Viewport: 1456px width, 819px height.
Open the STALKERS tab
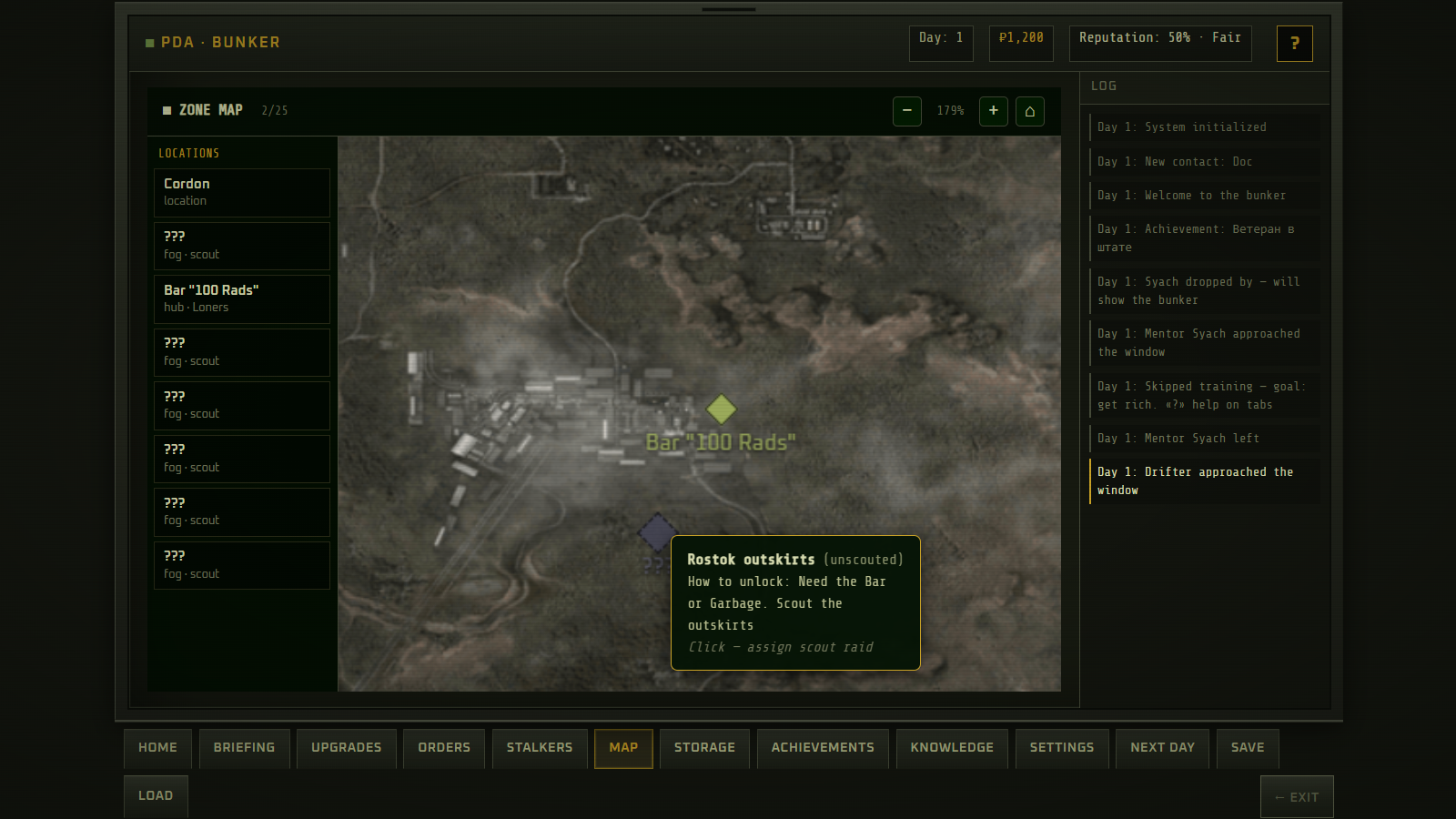pyautogui.click(x=539, y=748)
